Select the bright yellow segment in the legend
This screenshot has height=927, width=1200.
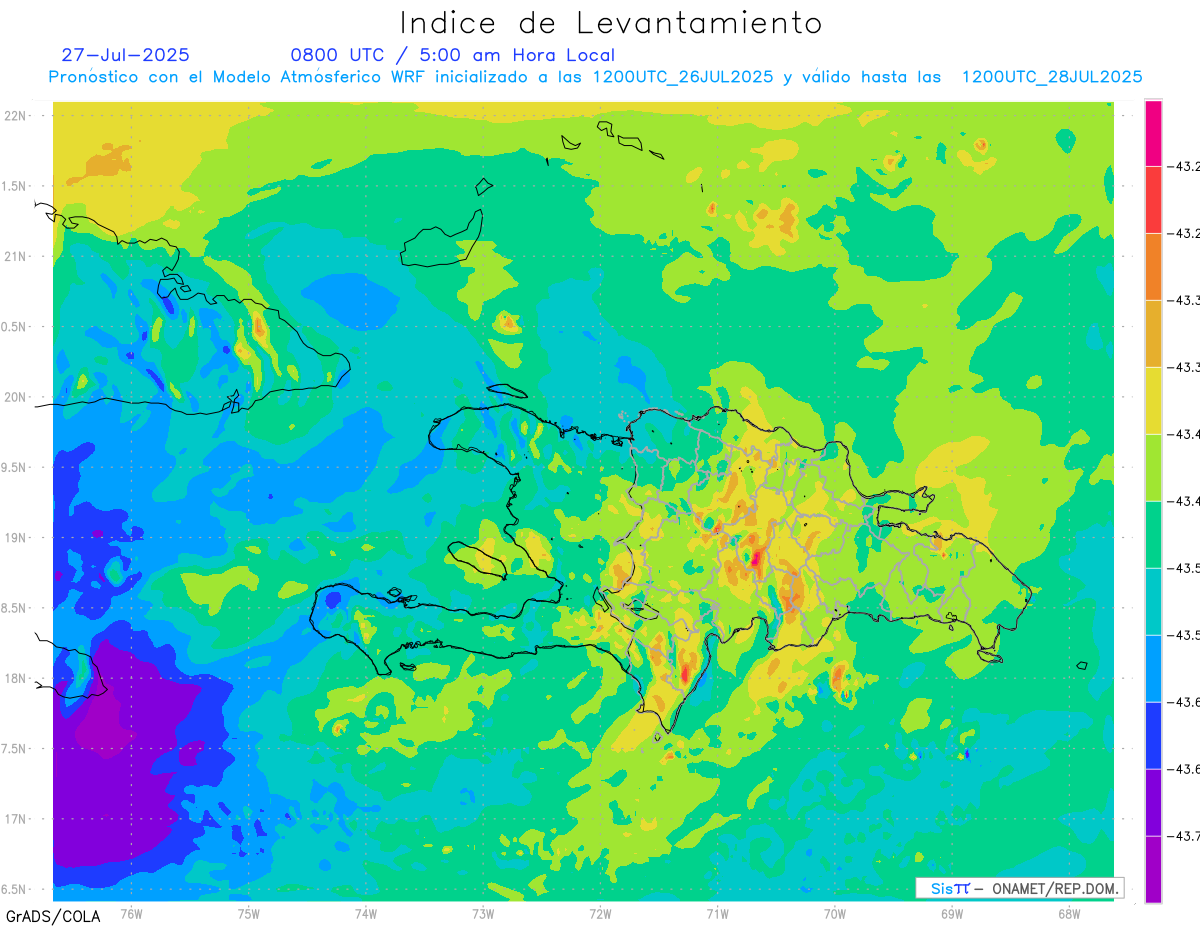[x=1153, y=400]
